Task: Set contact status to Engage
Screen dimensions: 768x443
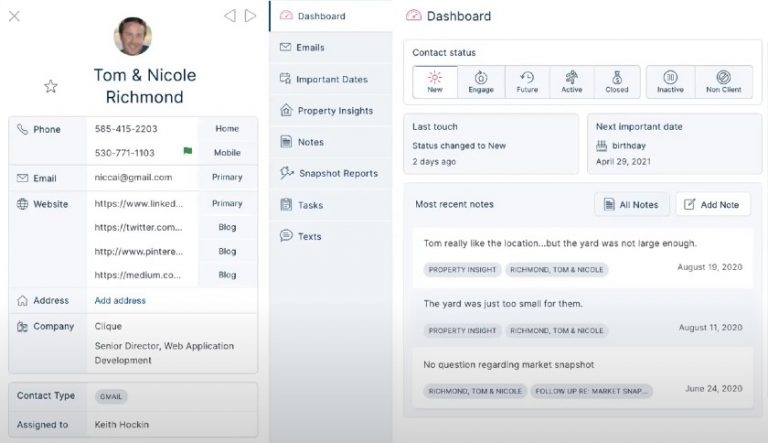Action: (481, 82)
